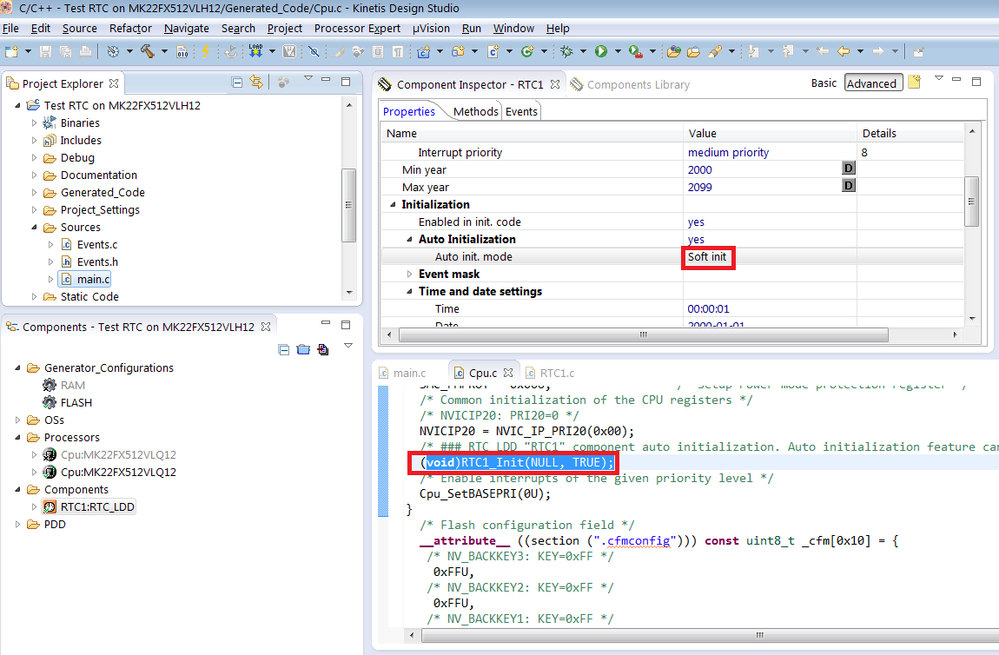
Task: Click the Project Explorer vertical scrollbar
Action: click(x=348, y=205)
